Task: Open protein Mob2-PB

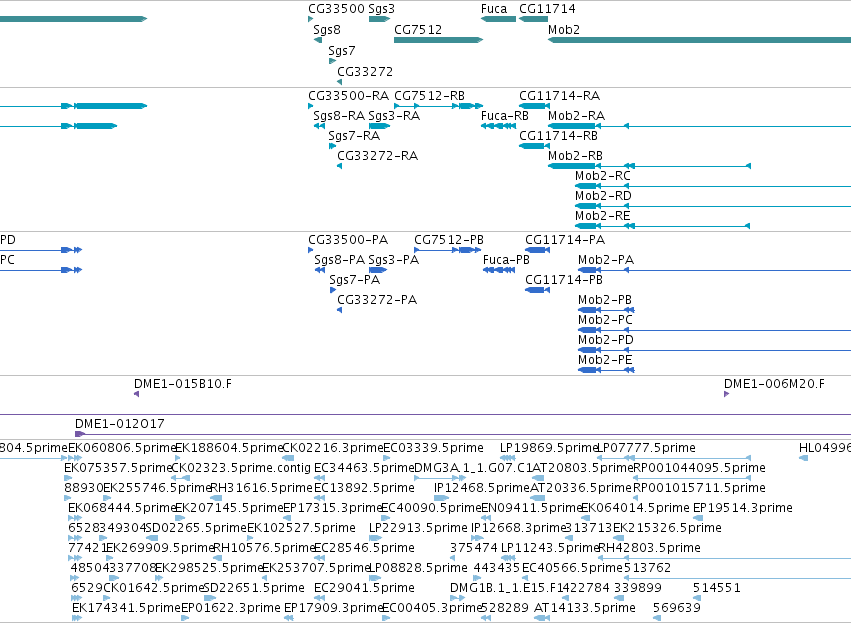Action: pos(605,300)
